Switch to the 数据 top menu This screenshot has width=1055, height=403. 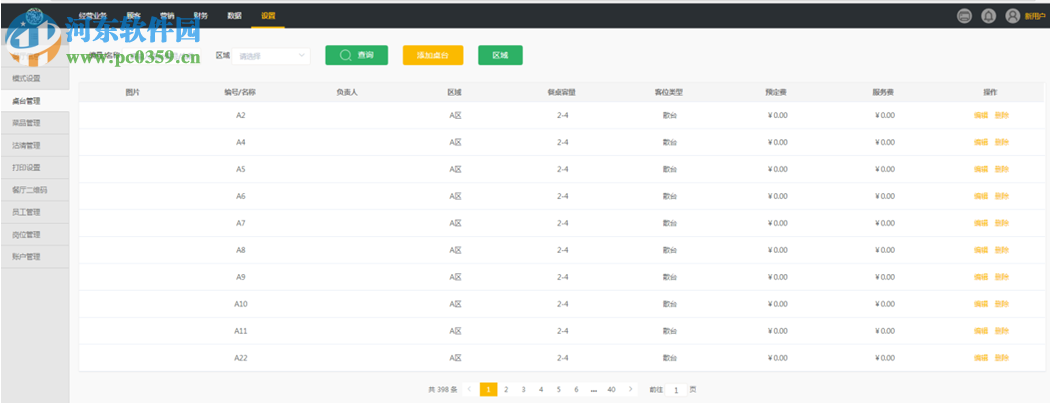(234, 16)
